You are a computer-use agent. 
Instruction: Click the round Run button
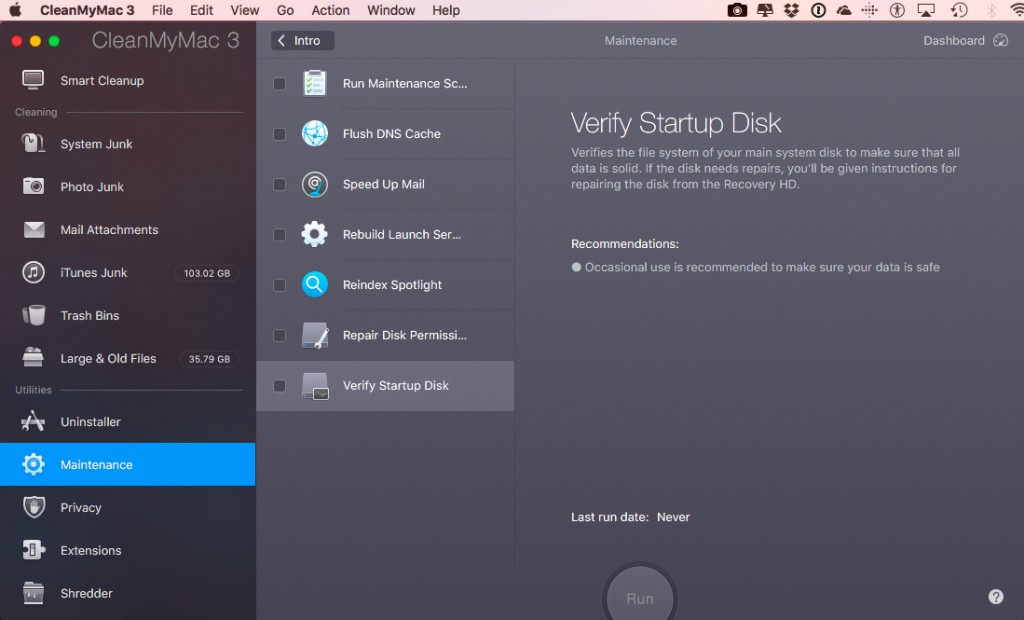[639, 593]
